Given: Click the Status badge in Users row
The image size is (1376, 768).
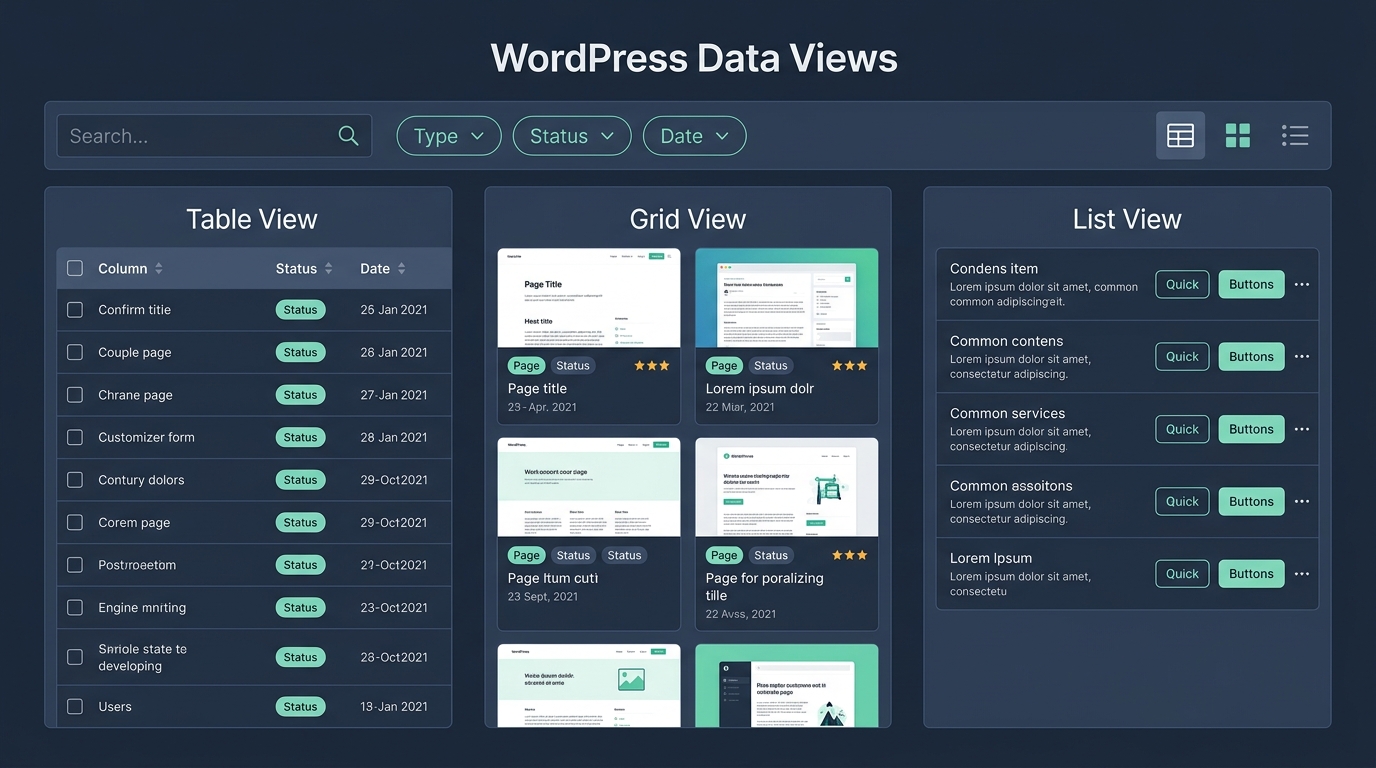Looking at the screenshot, I should coord(300,707).
